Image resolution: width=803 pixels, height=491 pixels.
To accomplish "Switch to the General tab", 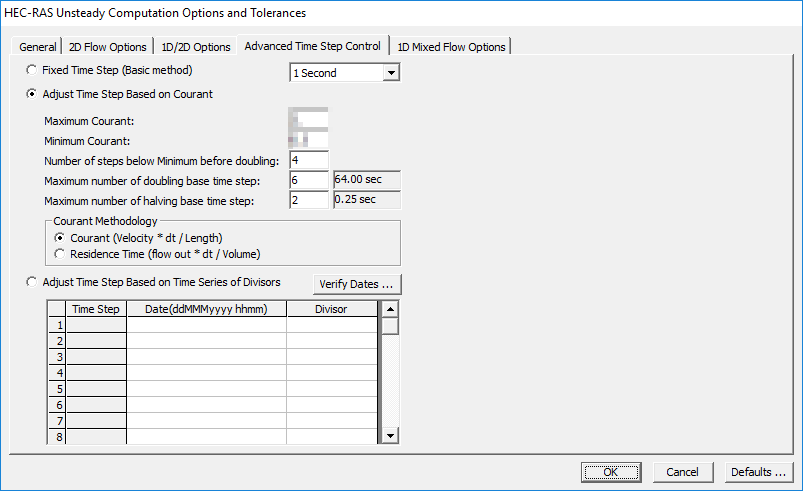I will [x=38, y=47].
